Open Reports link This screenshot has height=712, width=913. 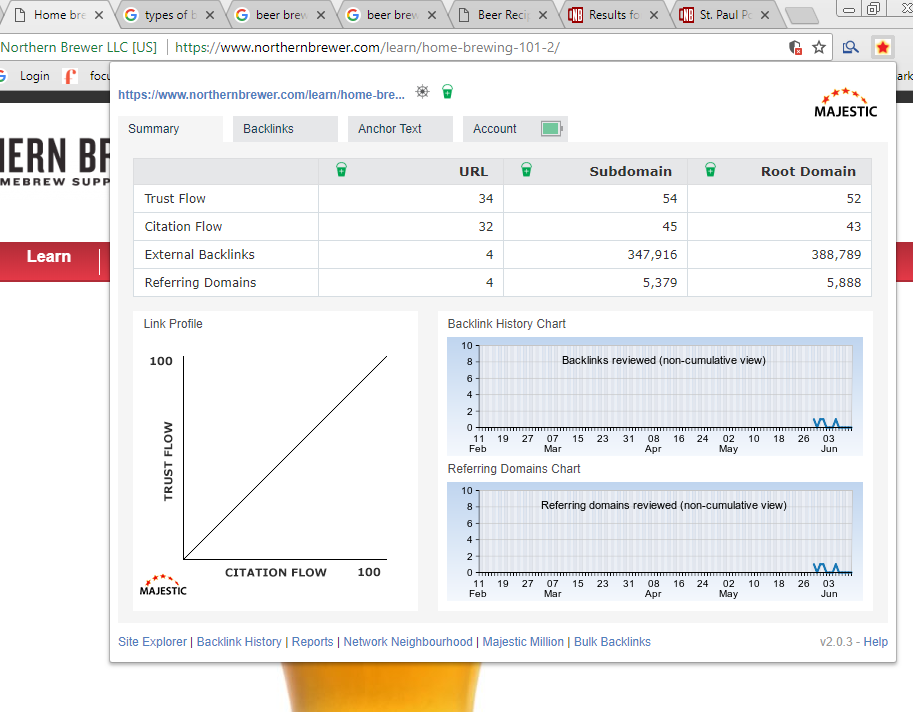pyautogui.click(x=313, y=642)
